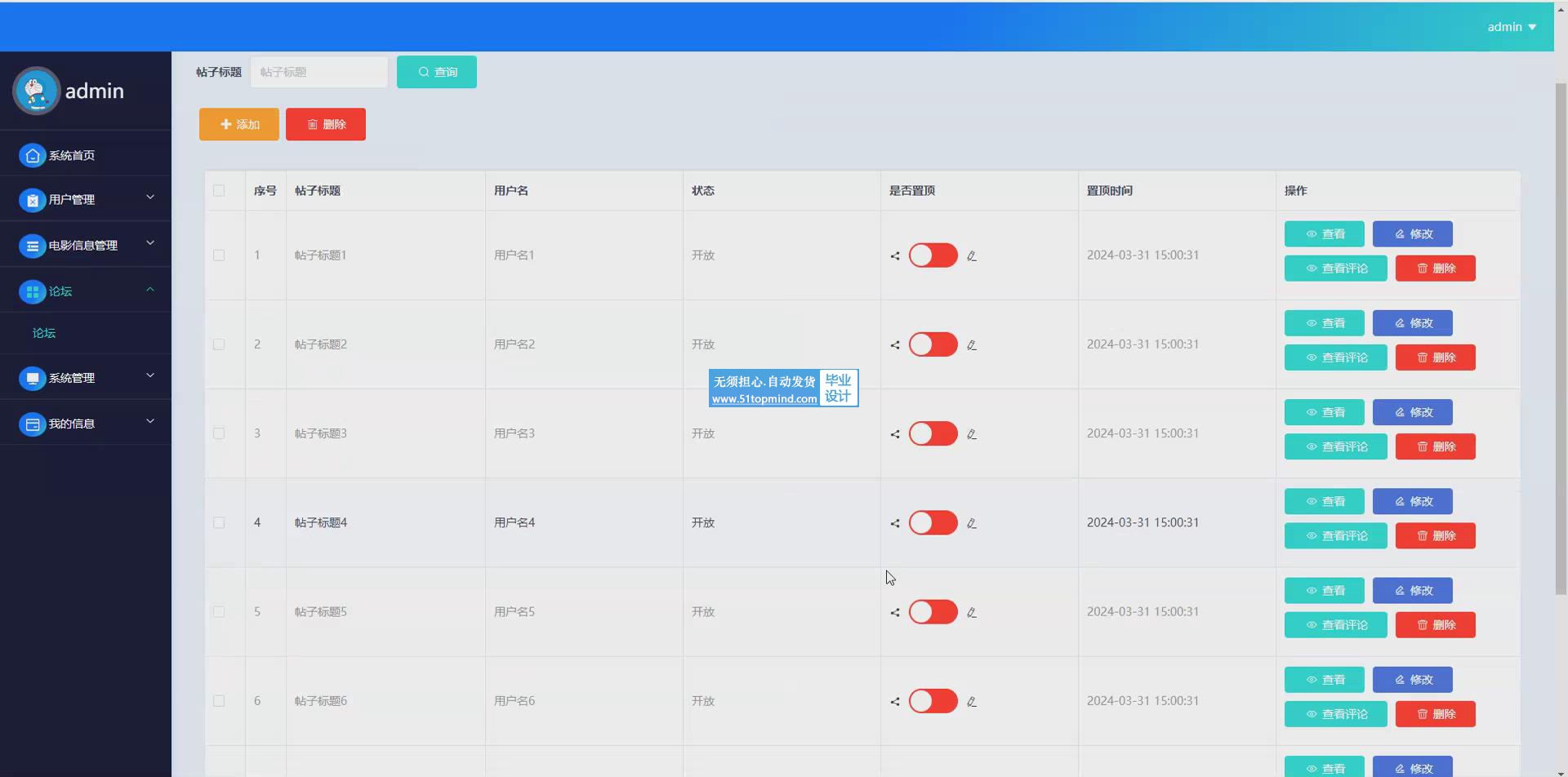Click 删除 button in row 帖子标题4

pyautogui.click(x=1436, y=535)
